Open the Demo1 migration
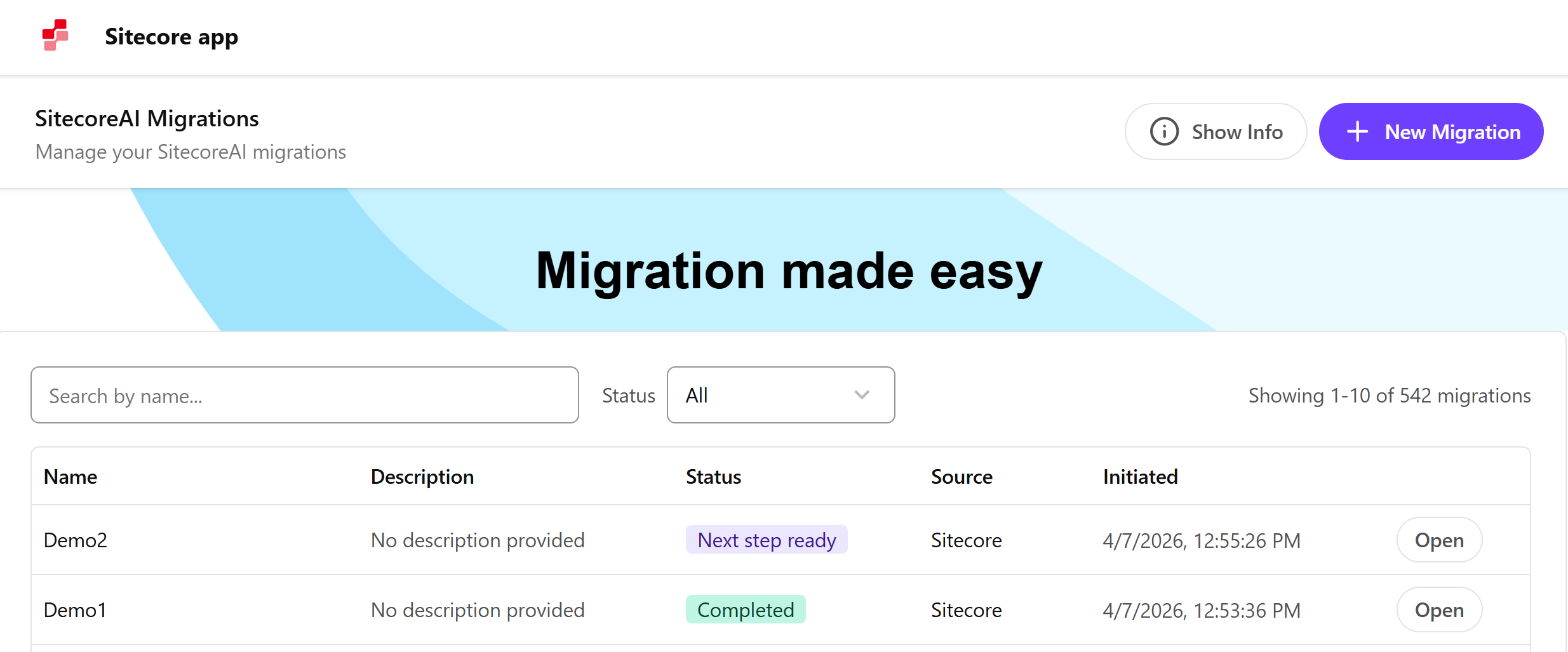1568x652 pixels. click(1439, 609)
